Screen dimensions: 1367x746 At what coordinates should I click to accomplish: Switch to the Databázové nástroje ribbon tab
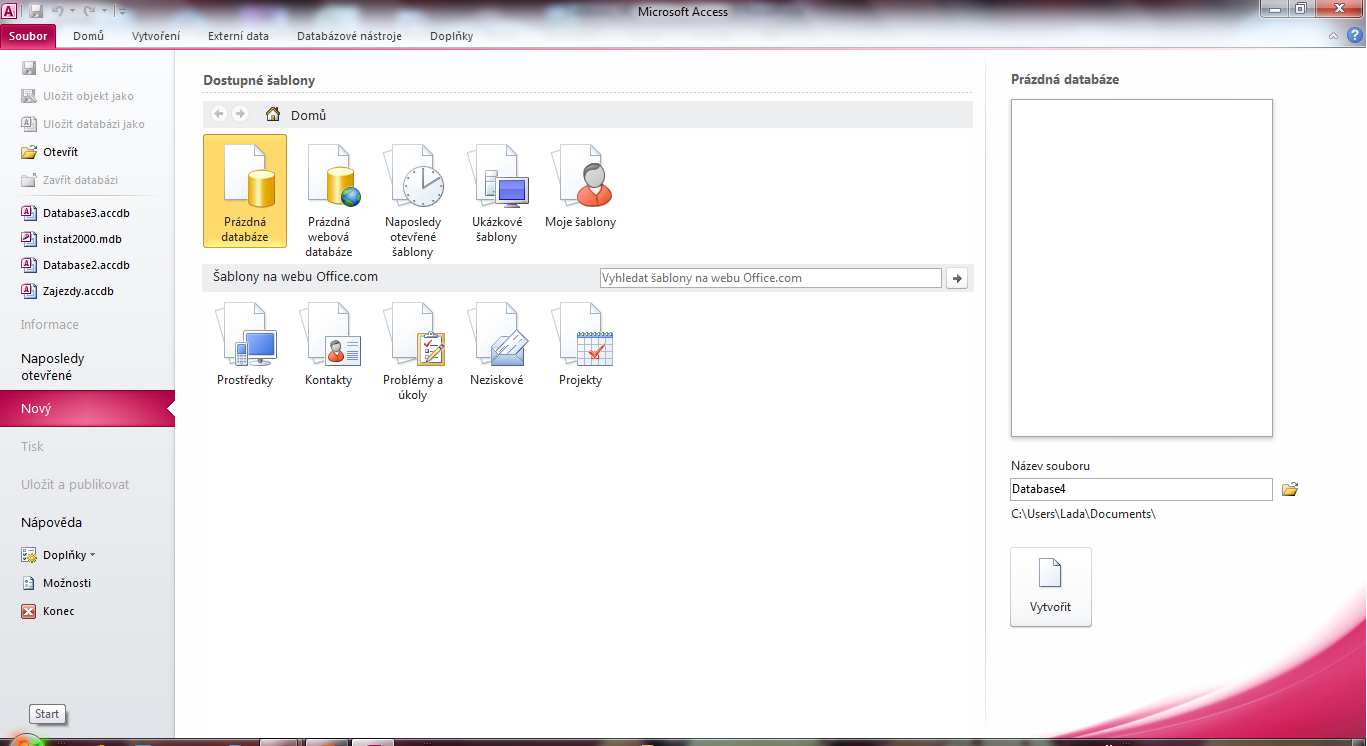tap(349, 36)
